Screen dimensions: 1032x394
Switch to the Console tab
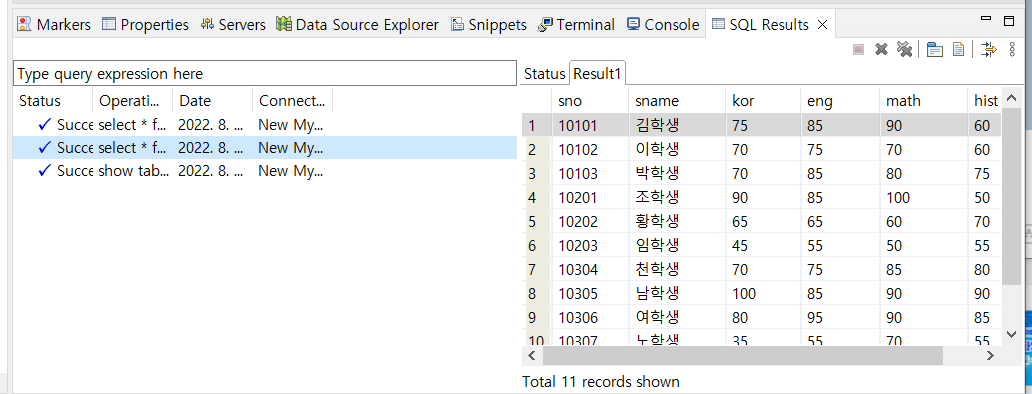[x=663, y=25]
